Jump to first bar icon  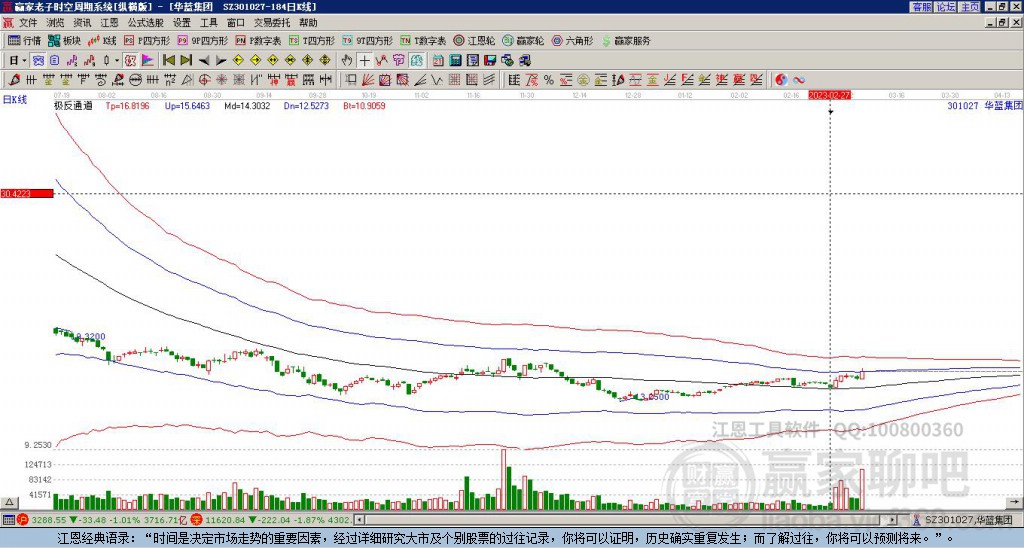pyautogui.click(x=168, y=61)
